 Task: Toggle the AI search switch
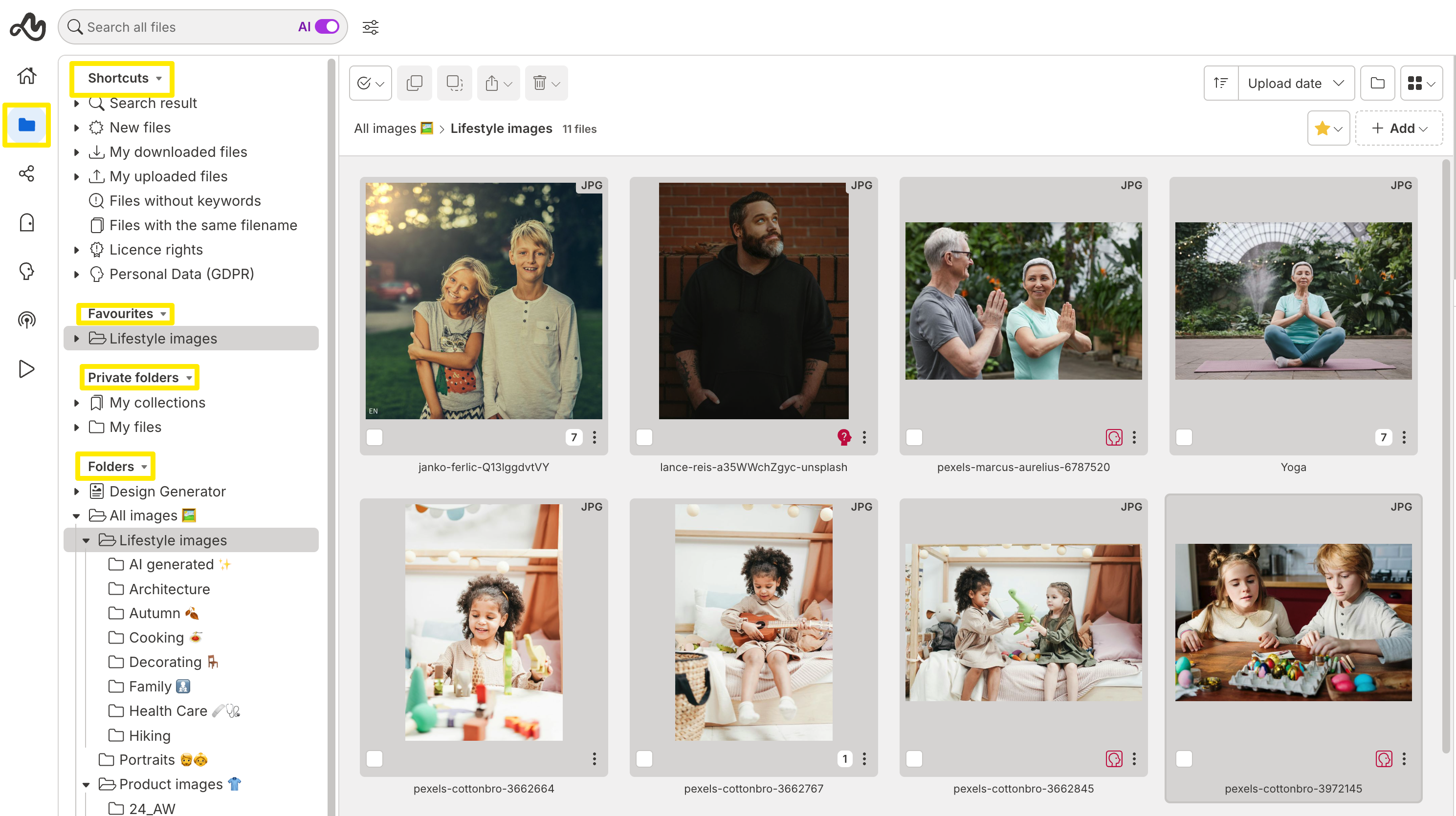coord(327,27)
